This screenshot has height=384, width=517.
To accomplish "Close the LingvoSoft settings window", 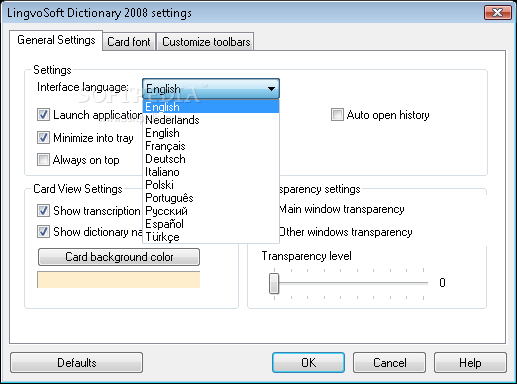I will pyautogui.click(x=498, y=13).
